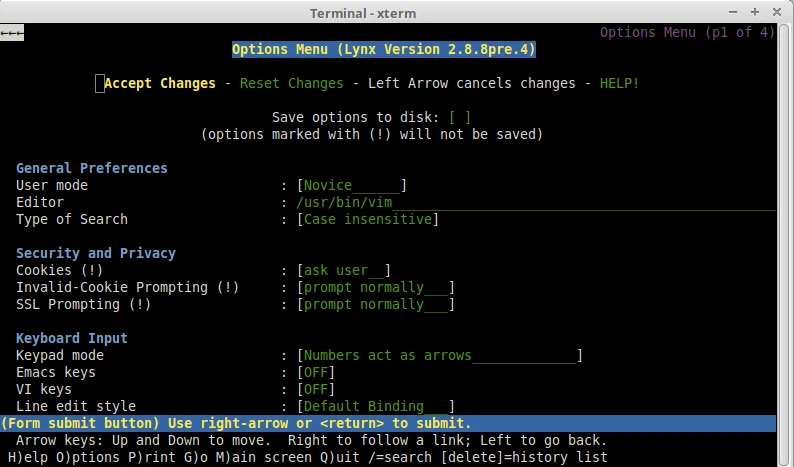The image size is (794, 467).
Task: Focus the Editor field showing /usr/bin/vim
Action: pos(536,202)
